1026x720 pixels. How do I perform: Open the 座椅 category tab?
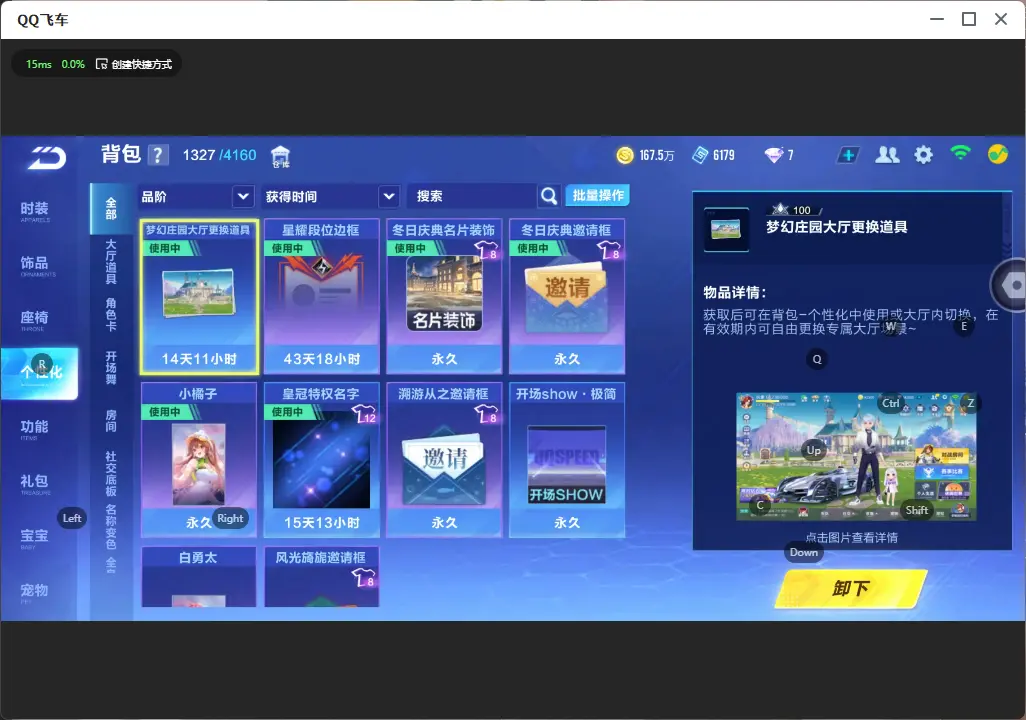pos(35,319)
